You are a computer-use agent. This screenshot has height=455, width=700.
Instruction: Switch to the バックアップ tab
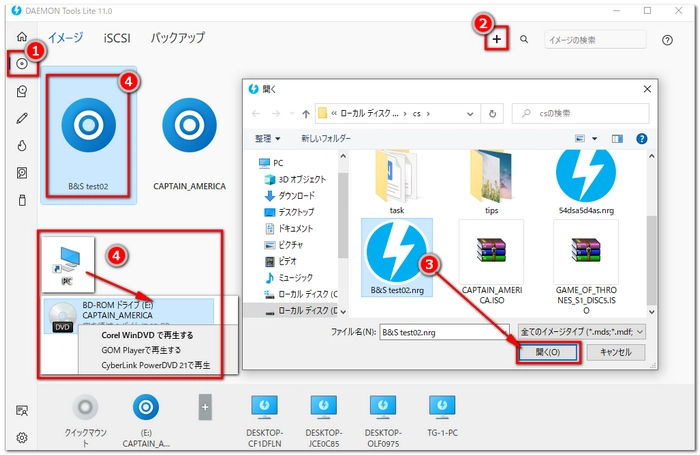(177, 38)
